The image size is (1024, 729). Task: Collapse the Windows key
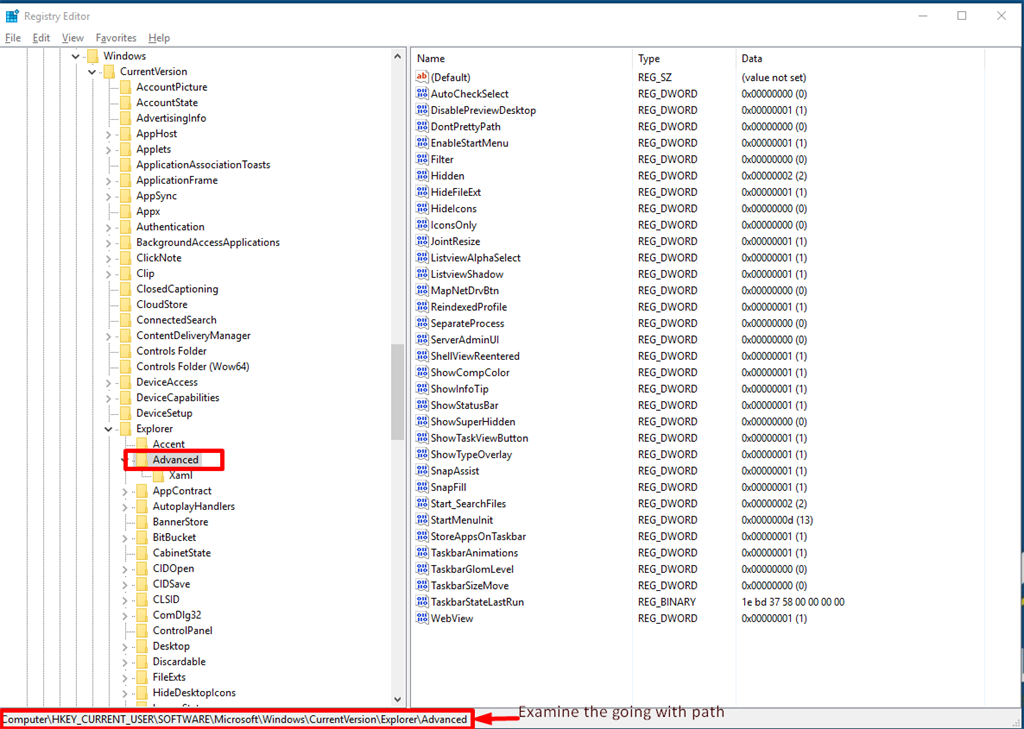tap(76, 56)
